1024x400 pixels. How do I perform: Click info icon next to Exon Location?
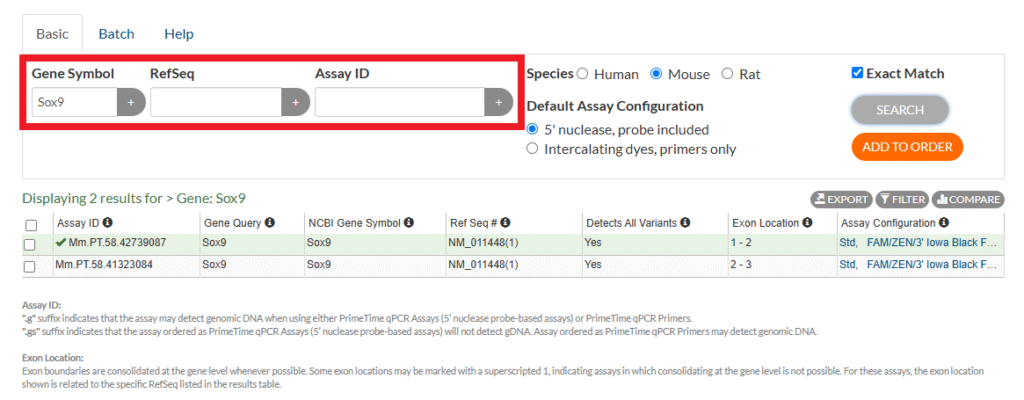click(807, 223)
